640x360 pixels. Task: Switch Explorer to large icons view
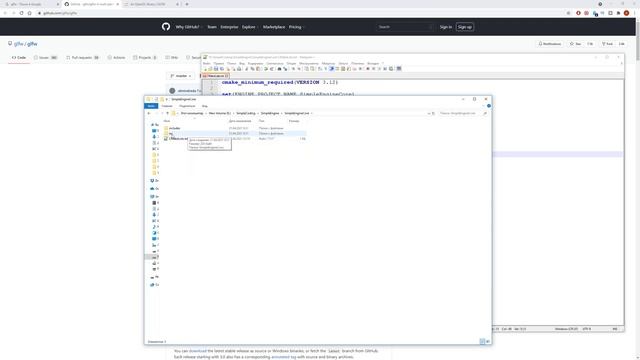pos(488,341)
